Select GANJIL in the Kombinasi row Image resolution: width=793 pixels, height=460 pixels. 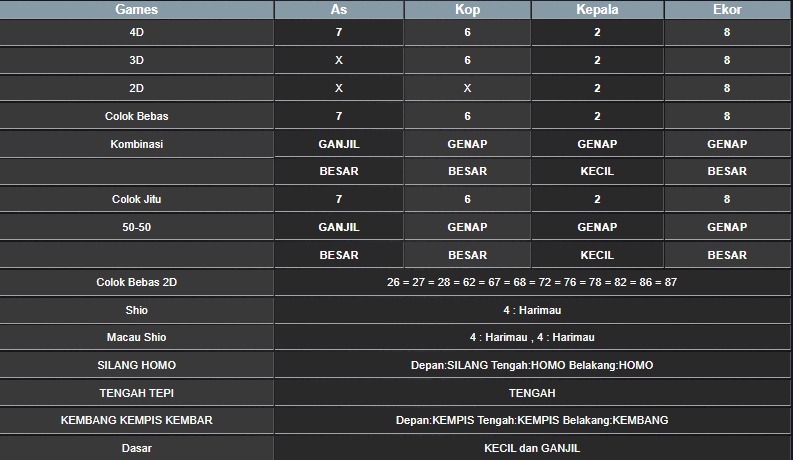pos(339,144)
